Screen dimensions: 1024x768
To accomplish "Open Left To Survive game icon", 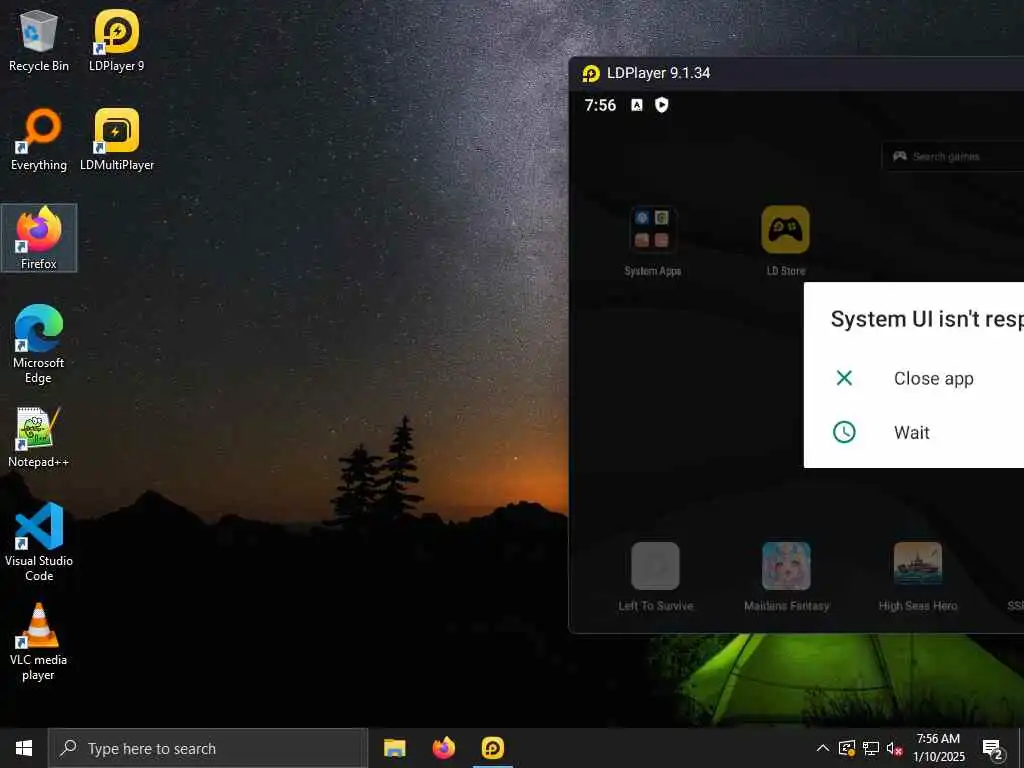I will [x=656, y=577].
